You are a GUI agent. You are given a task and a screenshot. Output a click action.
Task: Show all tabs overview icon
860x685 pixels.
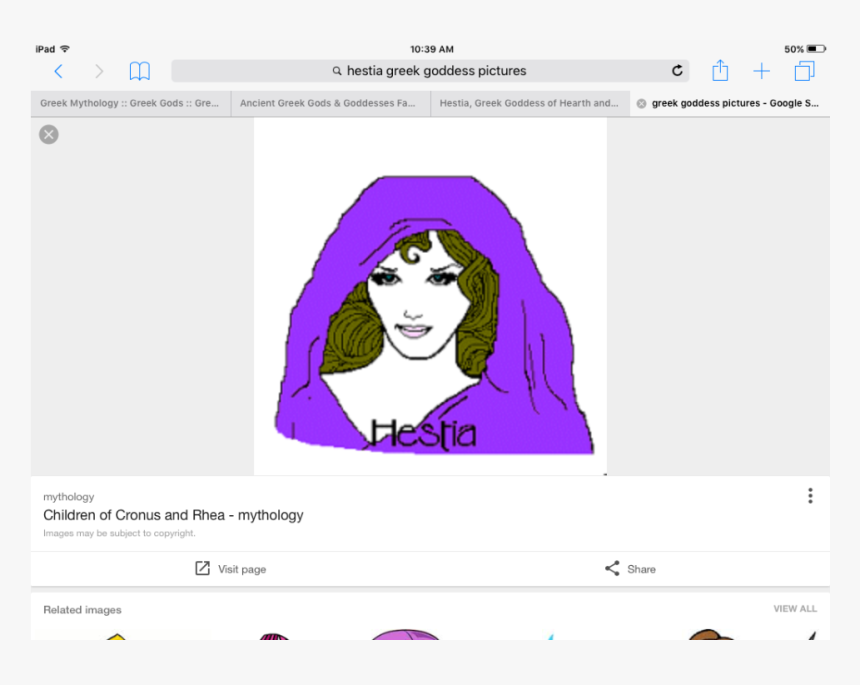(x=805, y=71)
